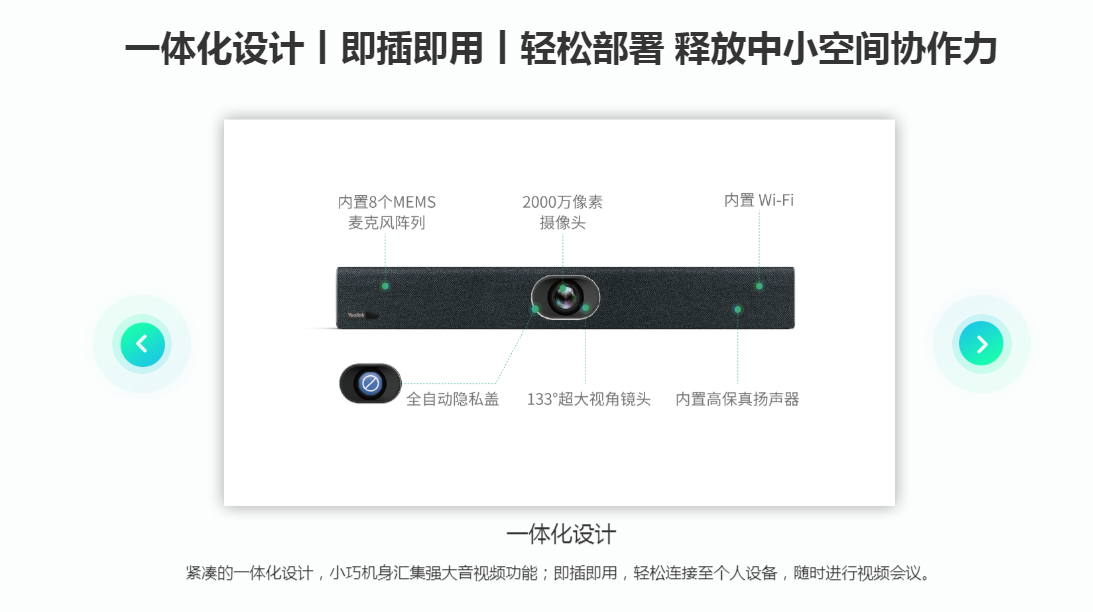The width and height of the screenshot is (1093, 612).
Task: Click the 内置高保真扬声器 label
Action: point(737,399)
